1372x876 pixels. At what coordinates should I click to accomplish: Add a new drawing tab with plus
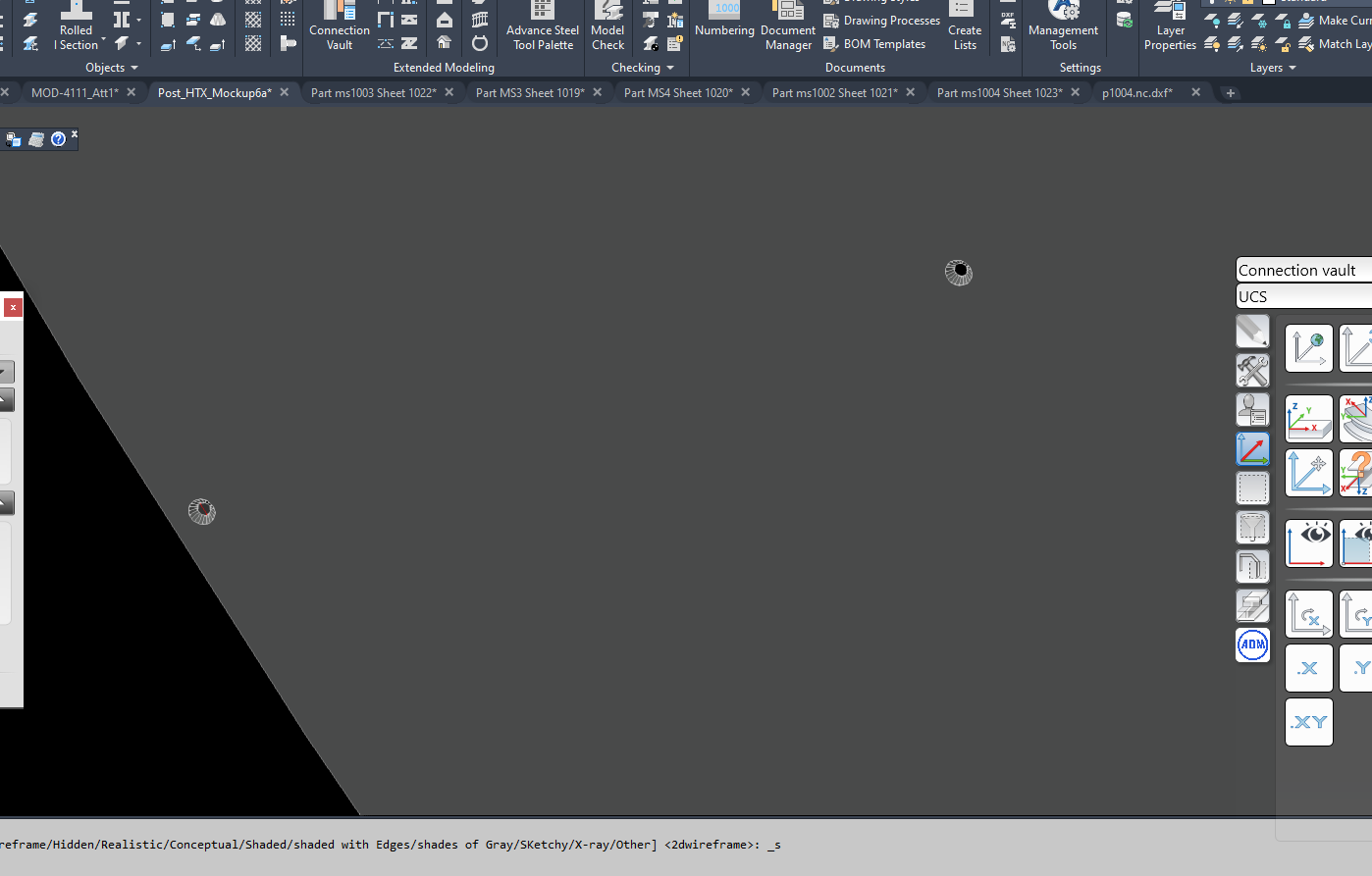(x=1231, y=93)
